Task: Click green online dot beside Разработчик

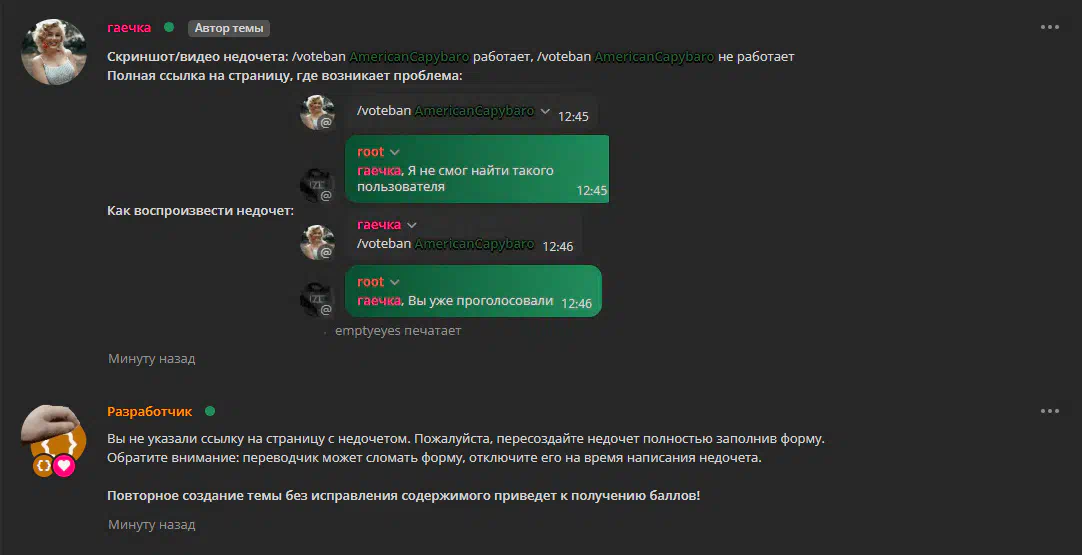Action: [210, 411]
